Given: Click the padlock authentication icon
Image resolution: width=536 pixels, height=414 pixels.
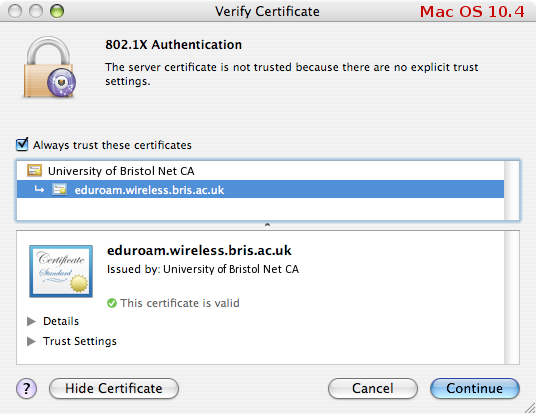Looking at the screenshot, I should (x=50, y=67).
